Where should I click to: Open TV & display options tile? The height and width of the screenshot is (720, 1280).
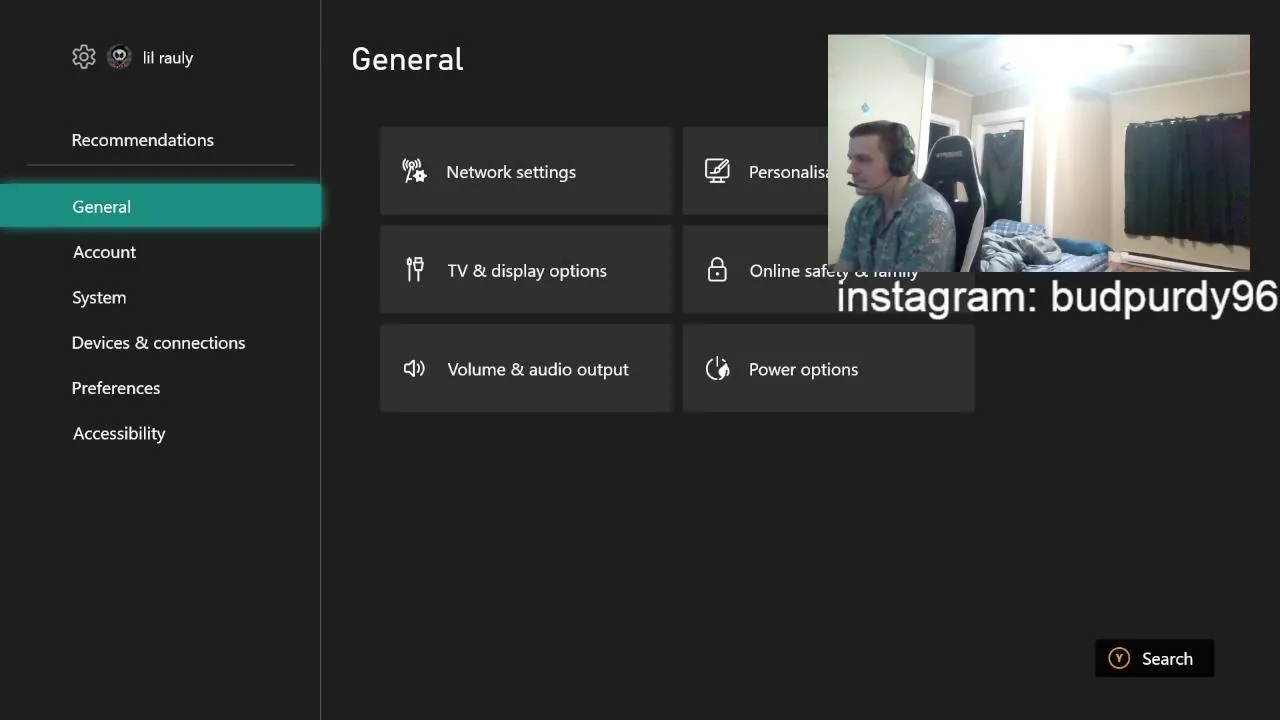(x=526, y=270)
